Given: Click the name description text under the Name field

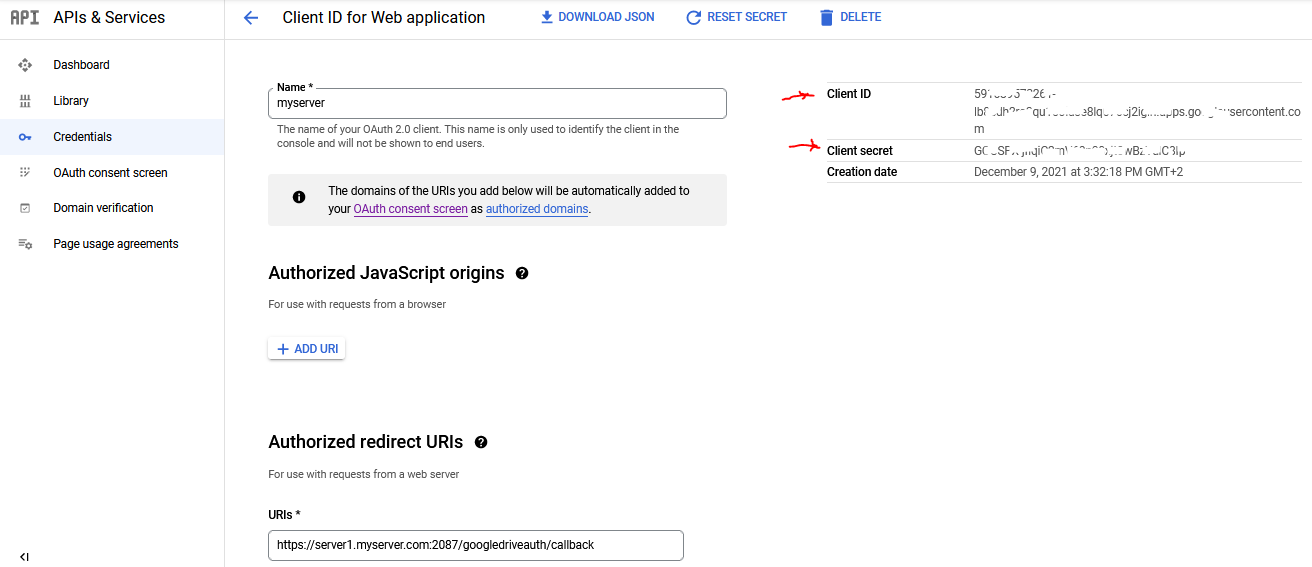Looking at the screenshot, I should tap(478, 137).
